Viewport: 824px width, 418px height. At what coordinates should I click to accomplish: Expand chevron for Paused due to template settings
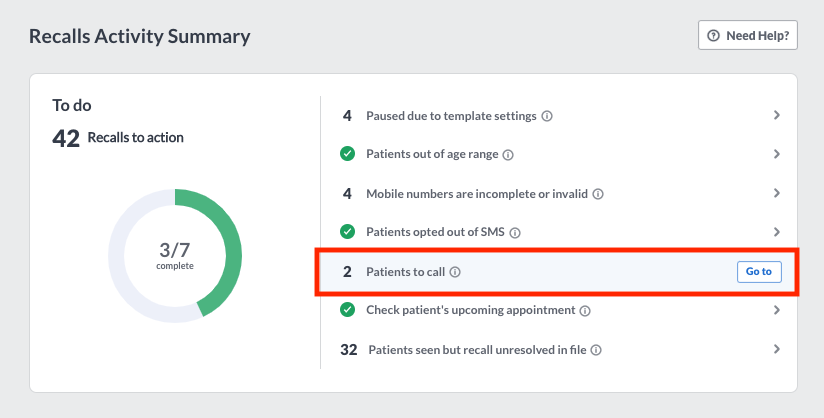coord(777,115)
